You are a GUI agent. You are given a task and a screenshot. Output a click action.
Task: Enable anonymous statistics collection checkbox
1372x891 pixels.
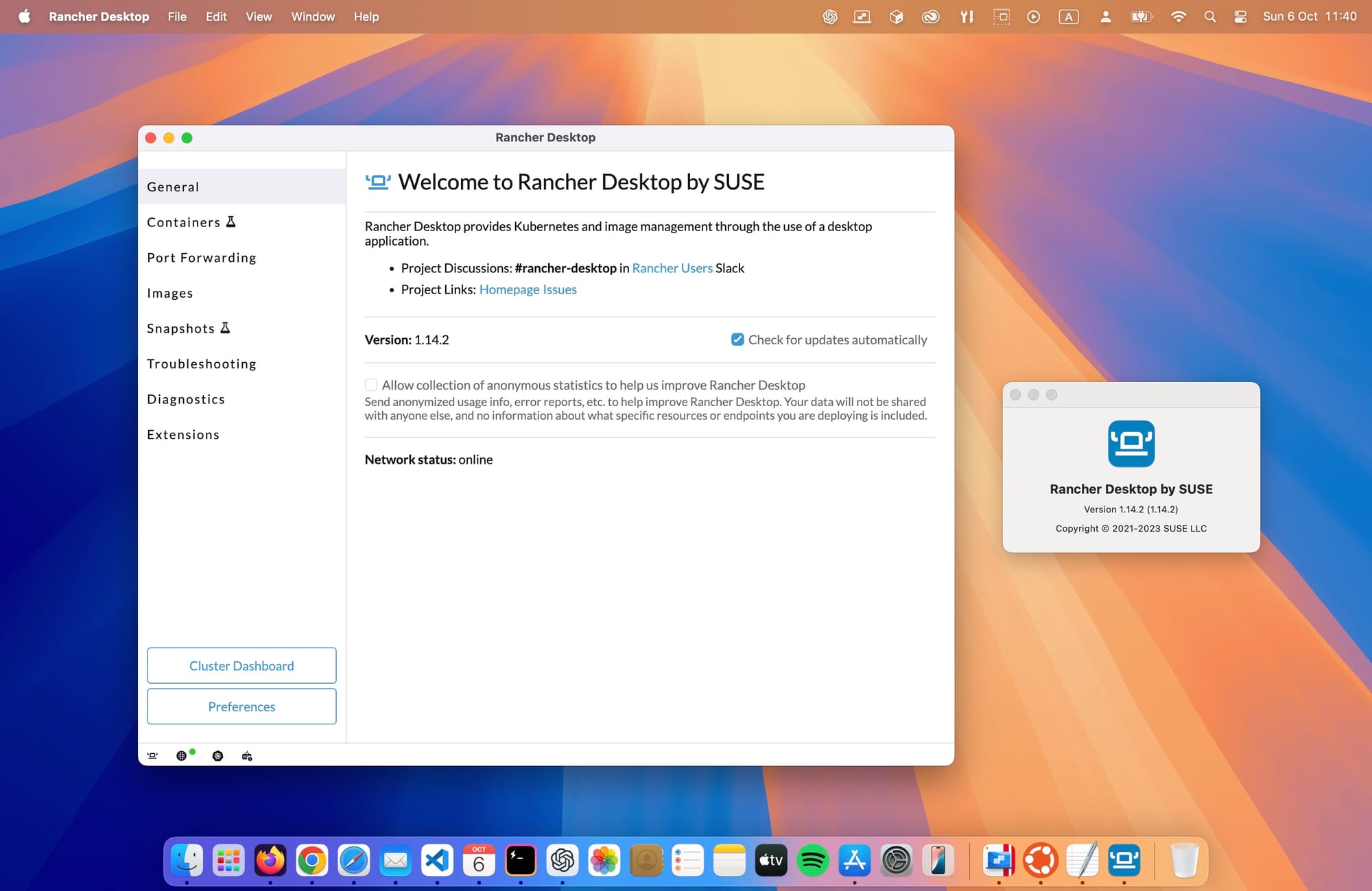[371, 385]
